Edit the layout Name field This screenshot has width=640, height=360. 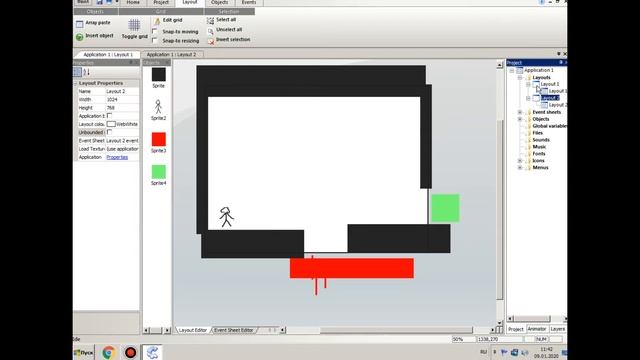(x=122, y=91)
